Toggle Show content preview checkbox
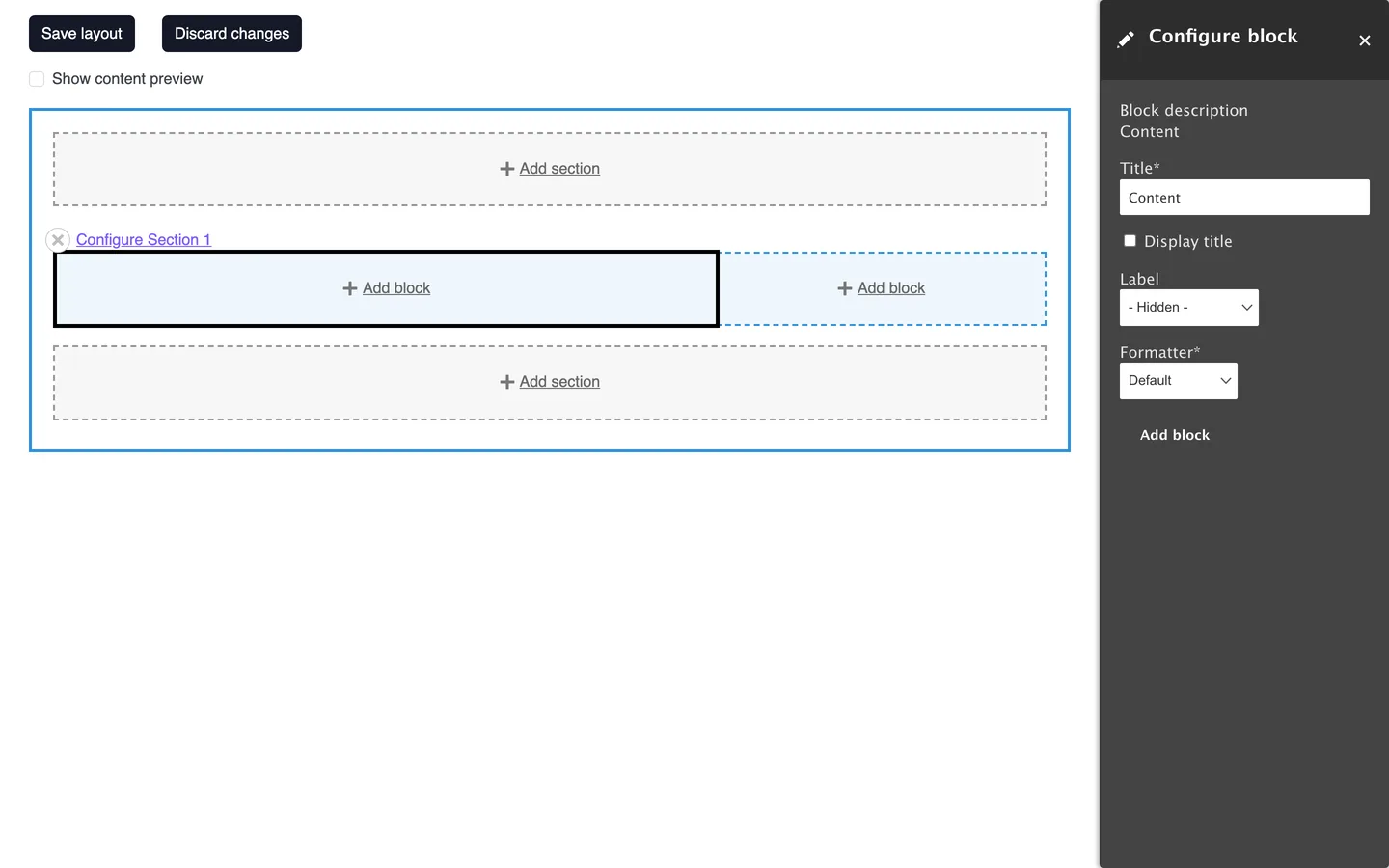This screenshot has height=868, width=1389. 37,79
